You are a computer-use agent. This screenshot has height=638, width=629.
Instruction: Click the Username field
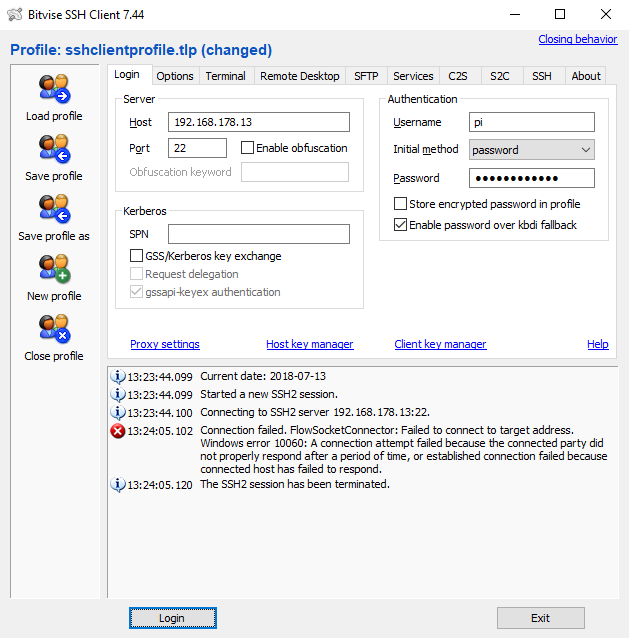pyautogui.click(x=531, y=122)
